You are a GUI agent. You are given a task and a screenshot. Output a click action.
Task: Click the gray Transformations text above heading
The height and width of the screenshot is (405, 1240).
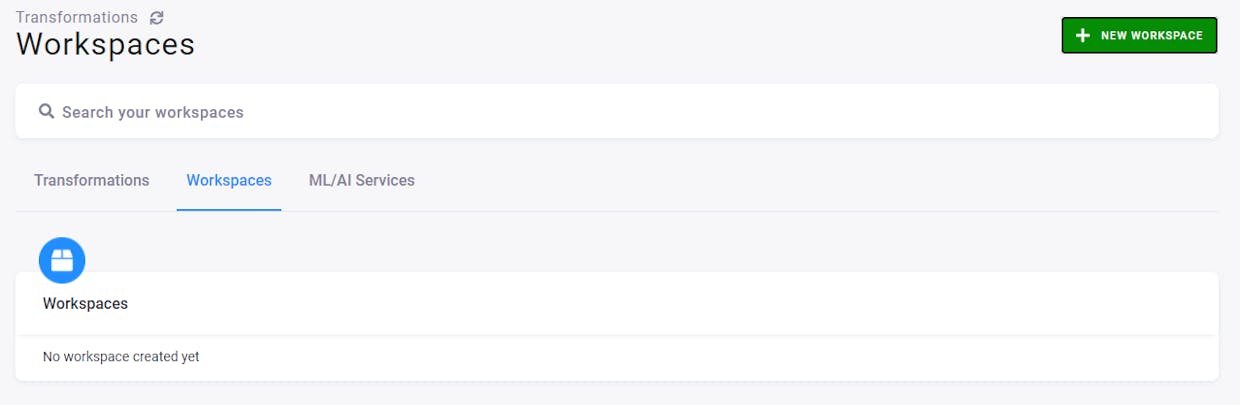[77, 17]
